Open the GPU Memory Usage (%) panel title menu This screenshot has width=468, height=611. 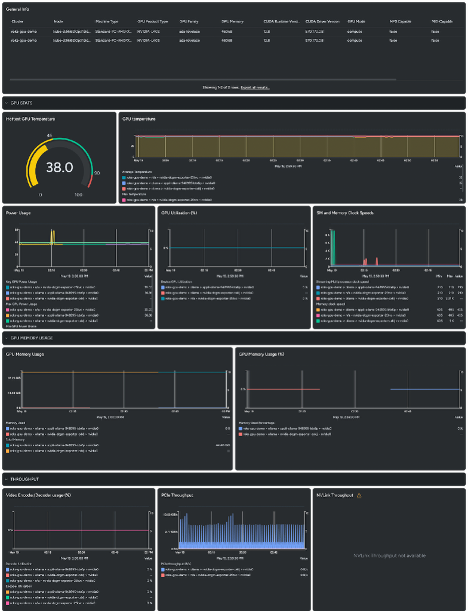(x=261, y=354)
